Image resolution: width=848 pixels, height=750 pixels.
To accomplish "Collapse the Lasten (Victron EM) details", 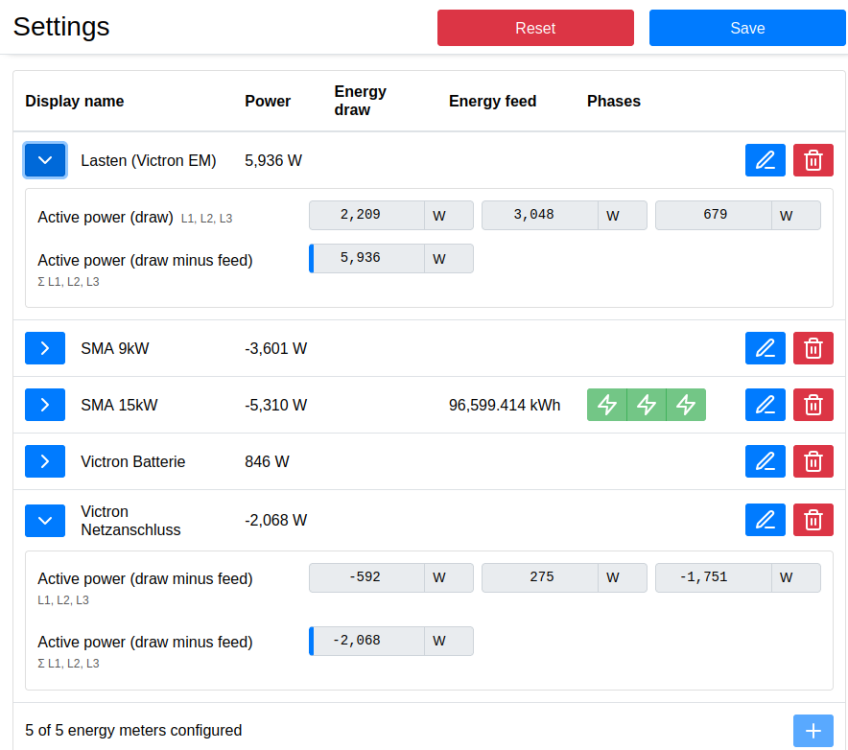I will pyautogui.click(x=45, y=160).
